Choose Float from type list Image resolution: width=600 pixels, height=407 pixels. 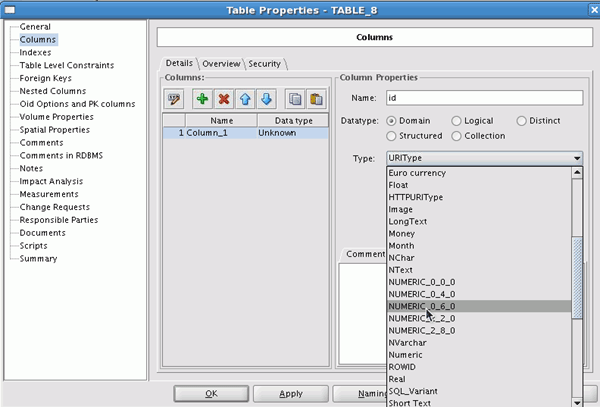click(x=479, y=185)
